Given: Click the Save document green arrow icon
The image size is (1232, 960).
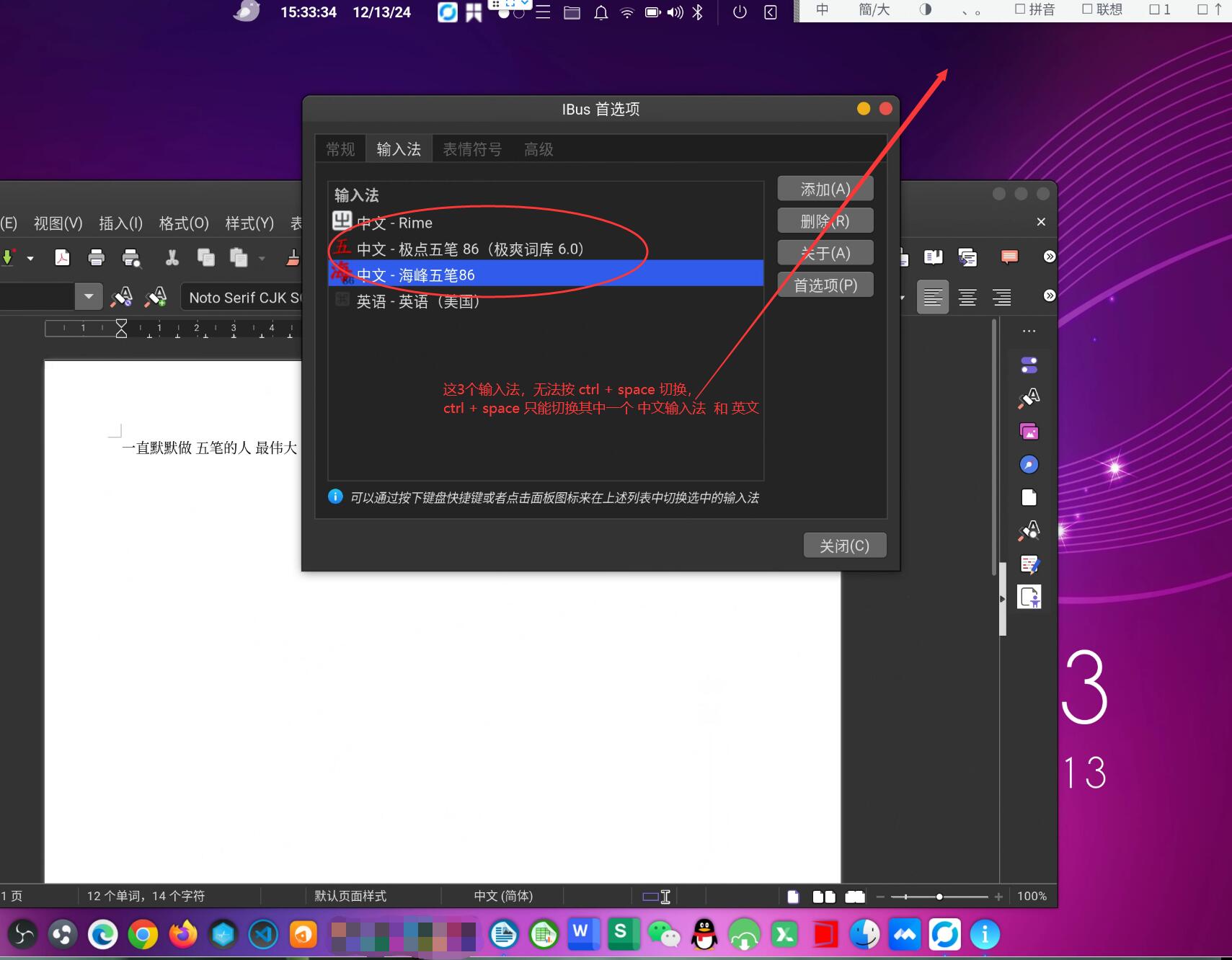Looking at the screenshot, I should tap(8, 257).
